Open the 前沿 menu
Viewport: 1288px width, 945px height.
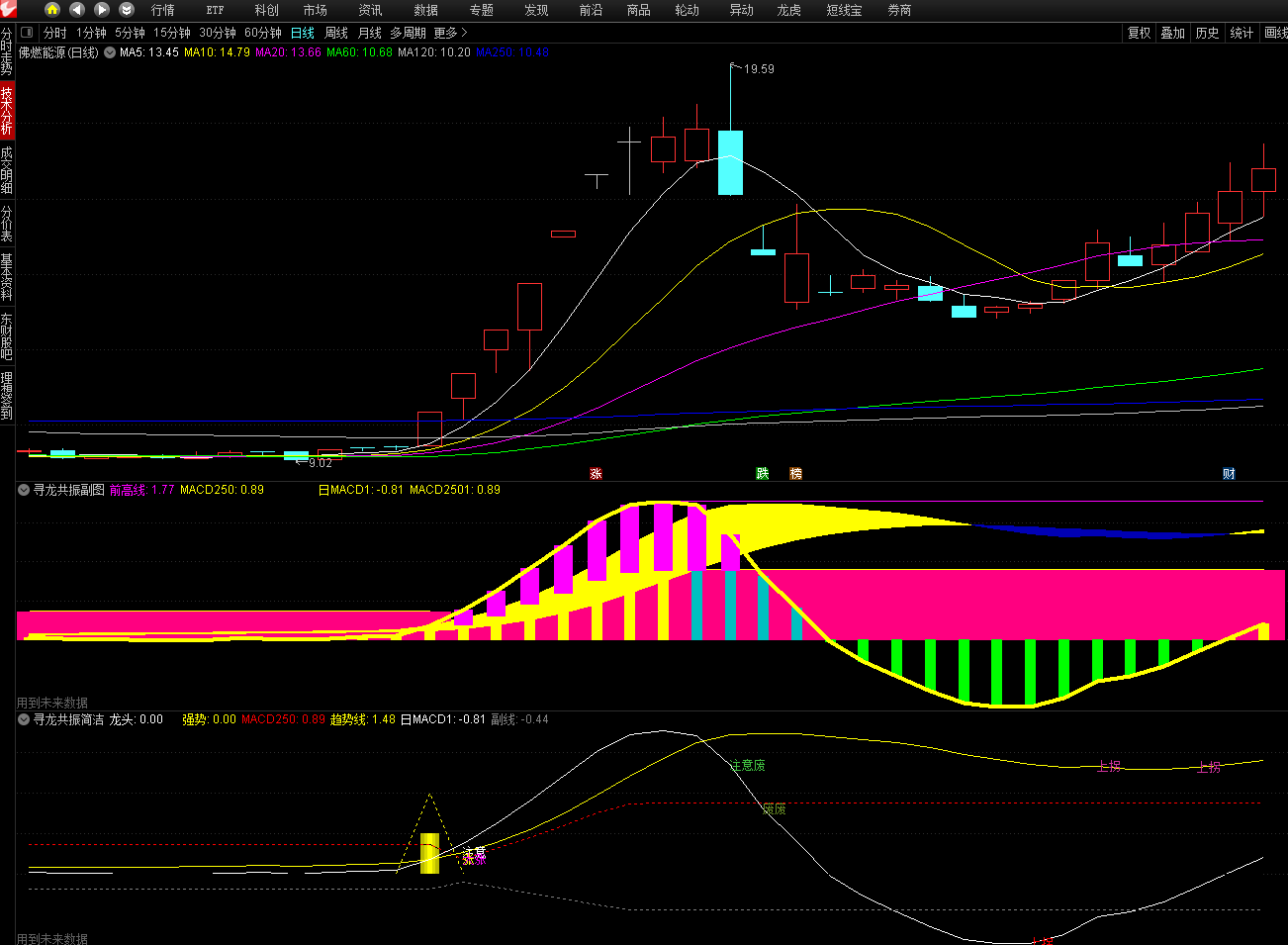click(x=591, y=10)
